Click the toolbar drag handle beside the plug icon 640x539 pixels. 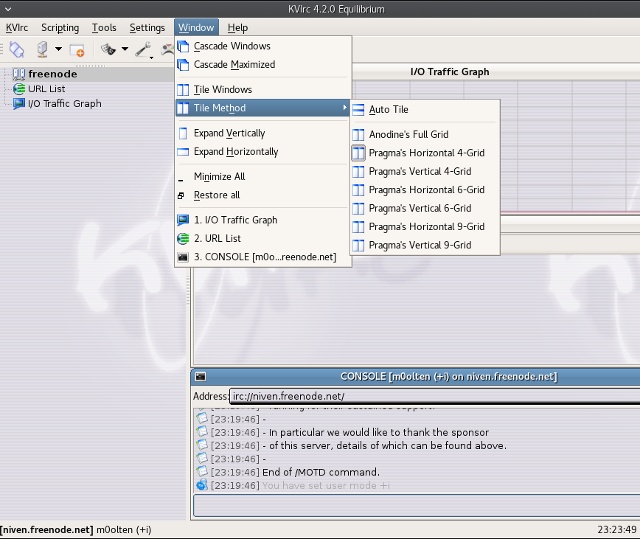2,49
